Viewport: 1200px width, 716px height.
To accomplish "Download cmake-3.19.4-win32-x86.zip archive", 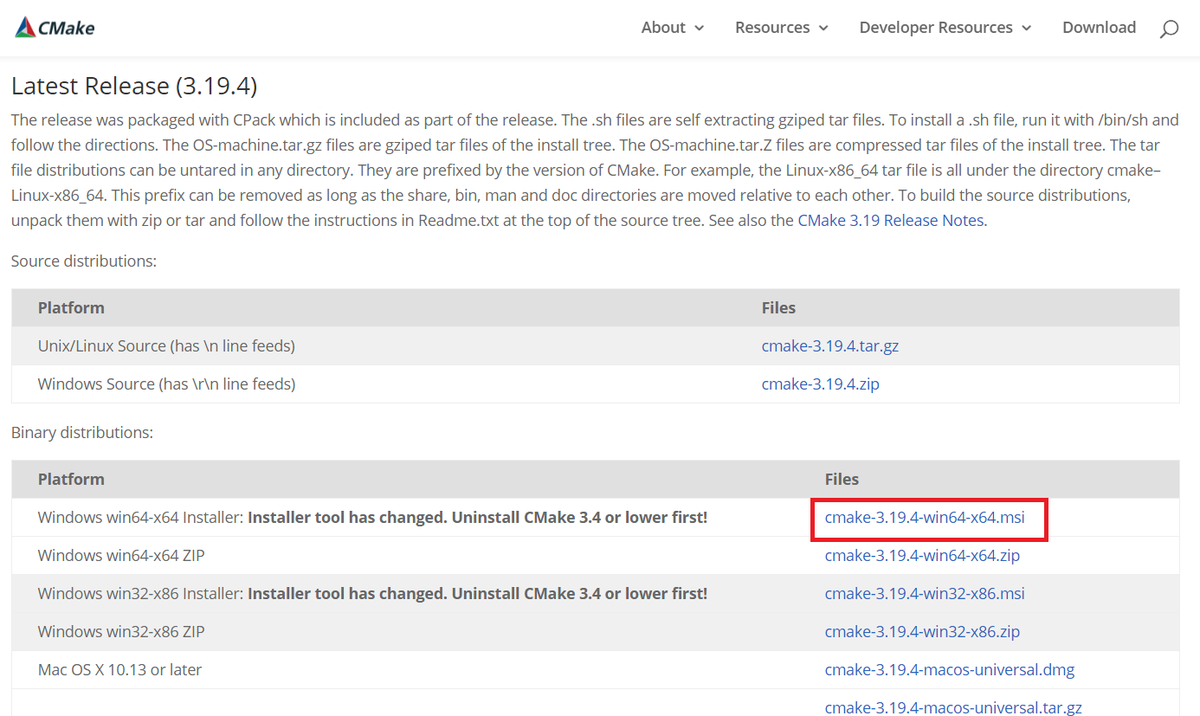I will [x=922, y=632].
